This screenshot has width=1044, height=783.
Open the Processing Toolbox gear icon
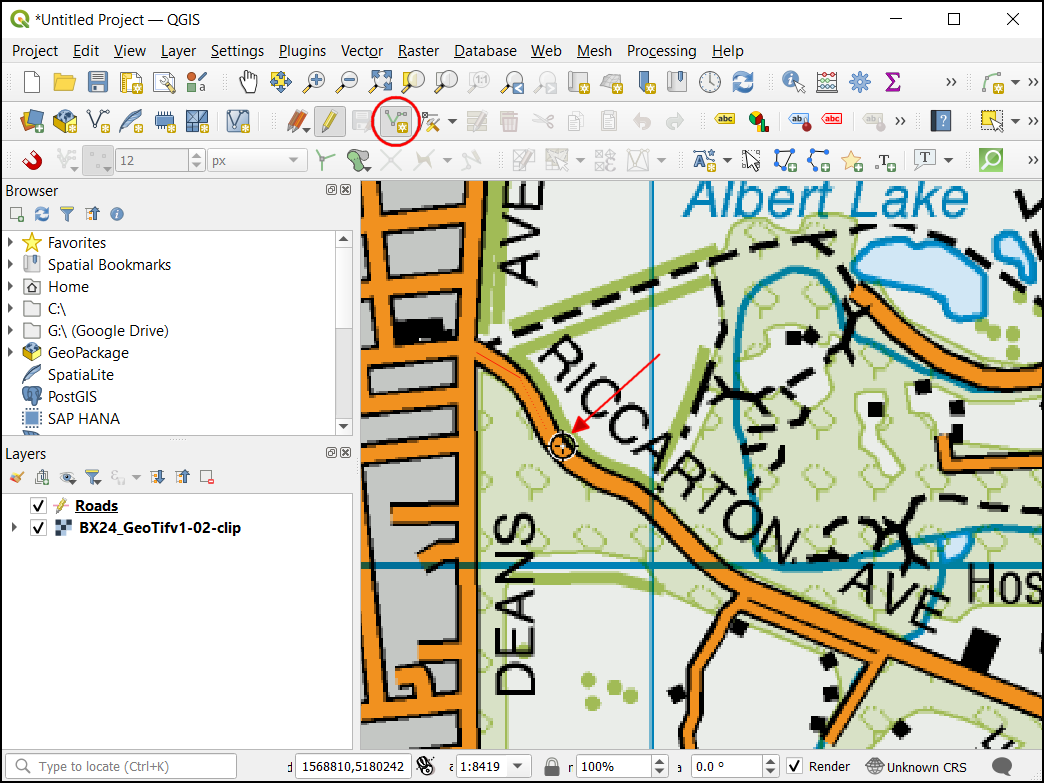[x=859, y=82]
